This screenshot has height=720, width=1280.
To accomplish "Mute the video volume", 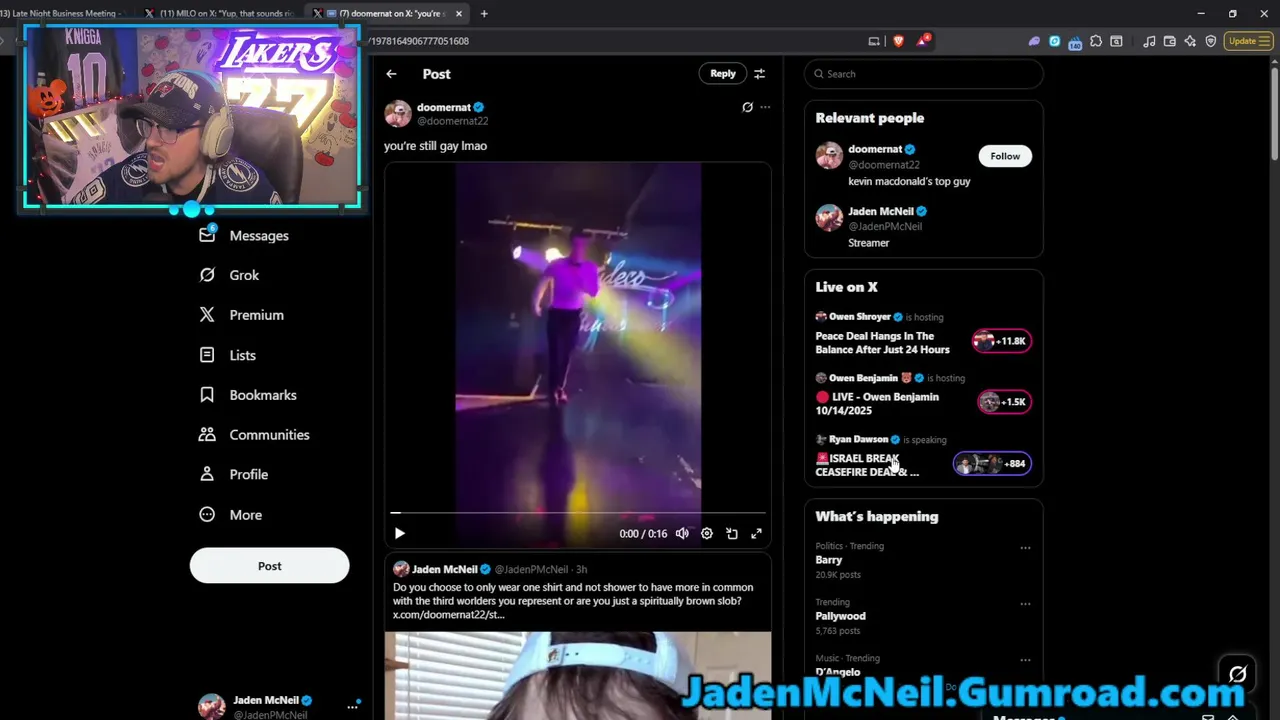I will pyautogui.click(x=682, y=534).
